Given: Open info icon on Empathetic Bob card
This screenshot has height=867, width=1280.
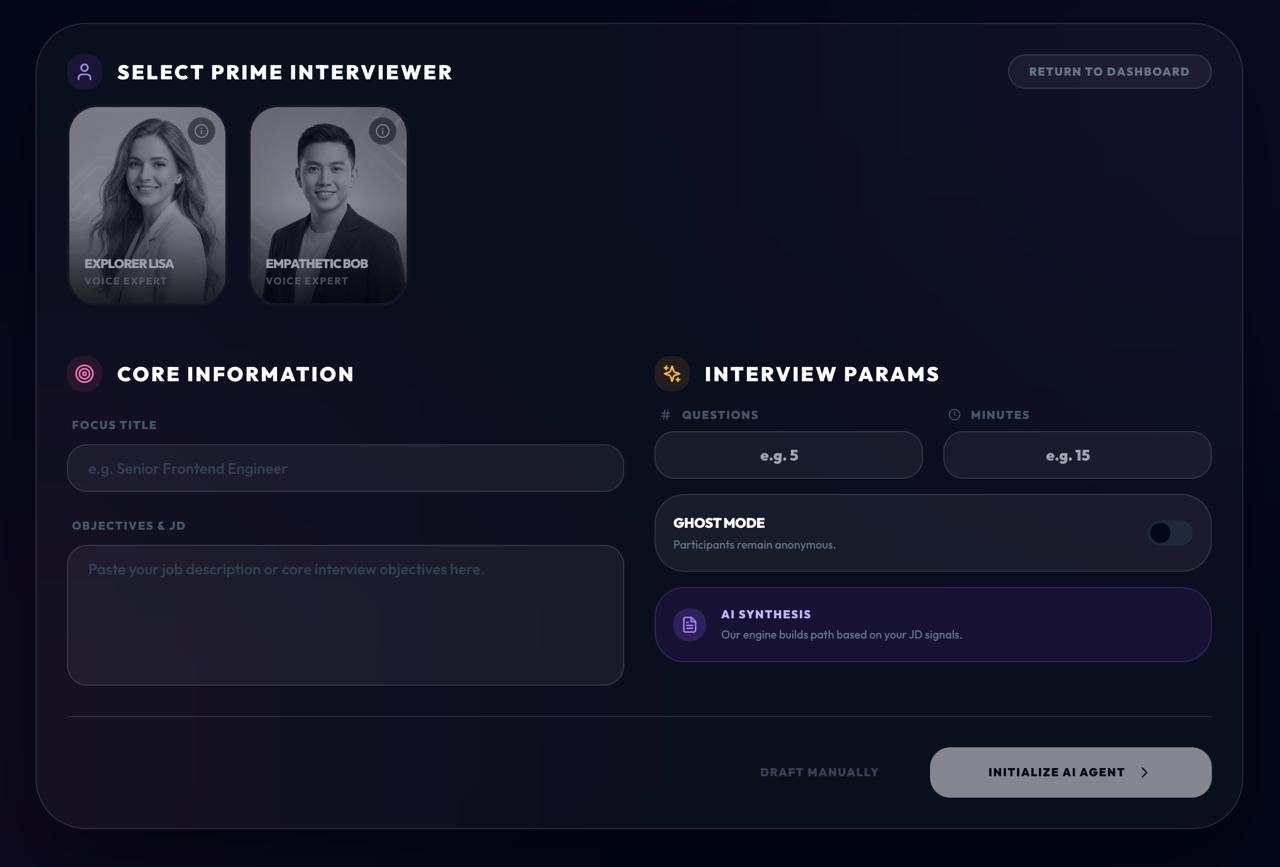Looking at the screenshot, I should coord(382,131).
